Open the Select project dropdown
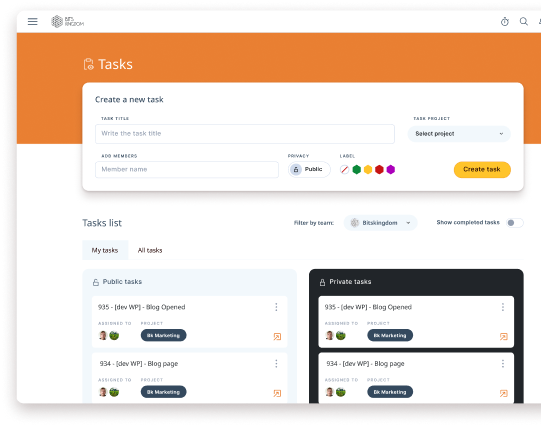This screenshot has height=427, width=541. click(x=459, y=134)
